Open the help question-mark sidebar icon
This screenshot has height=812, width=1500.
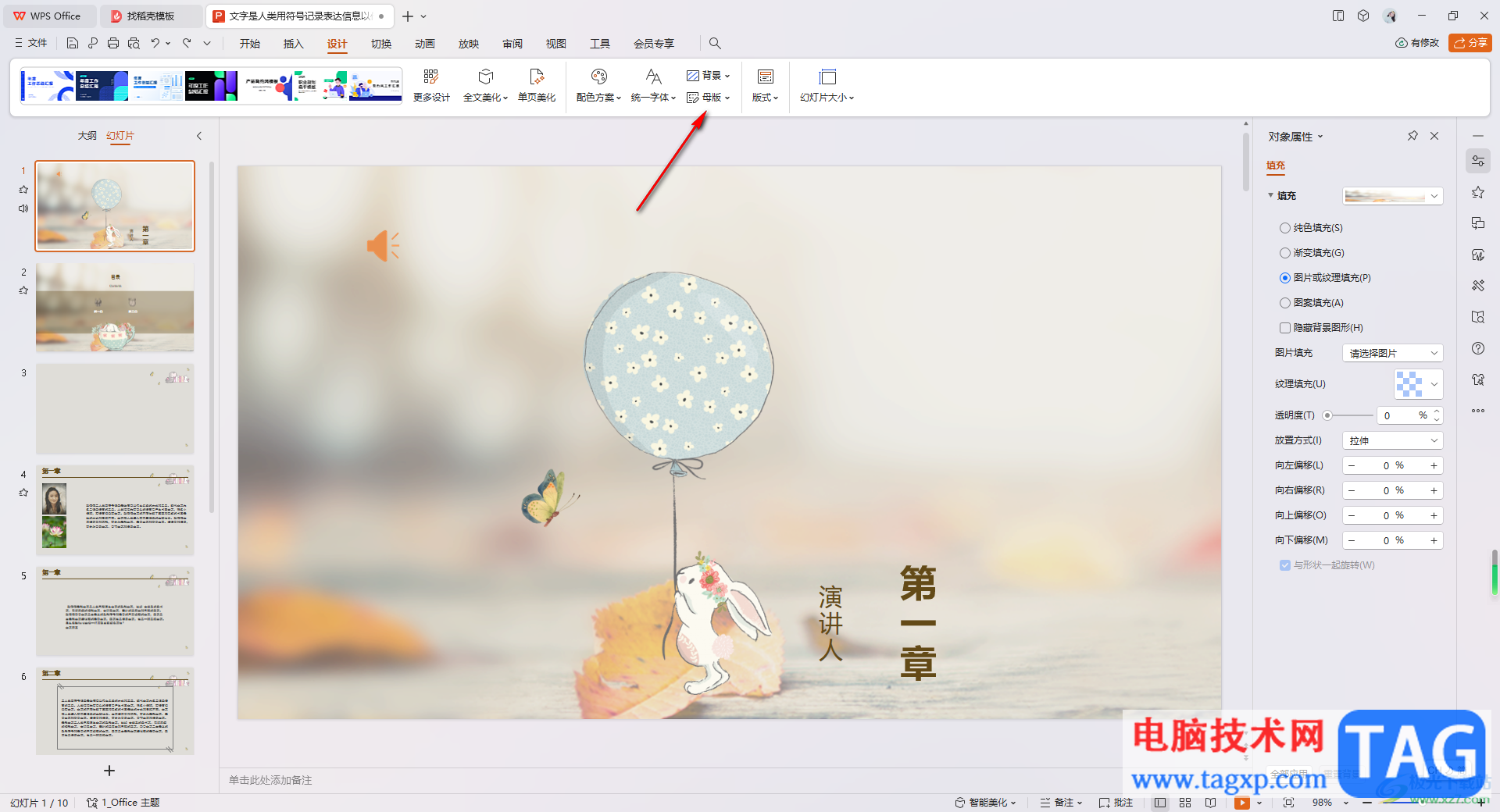pos(1478,348)
